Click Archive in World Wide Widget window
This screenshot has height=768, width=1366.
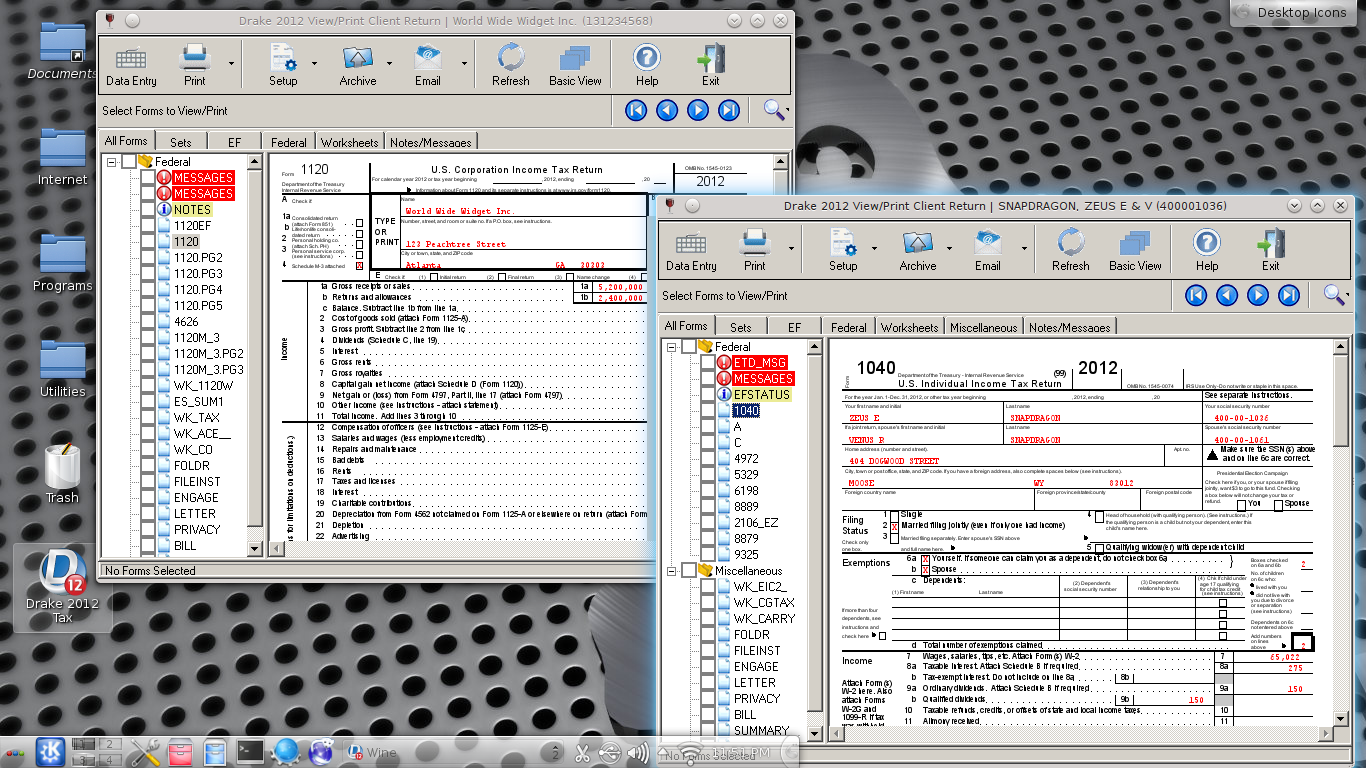[x=357, y=65]
